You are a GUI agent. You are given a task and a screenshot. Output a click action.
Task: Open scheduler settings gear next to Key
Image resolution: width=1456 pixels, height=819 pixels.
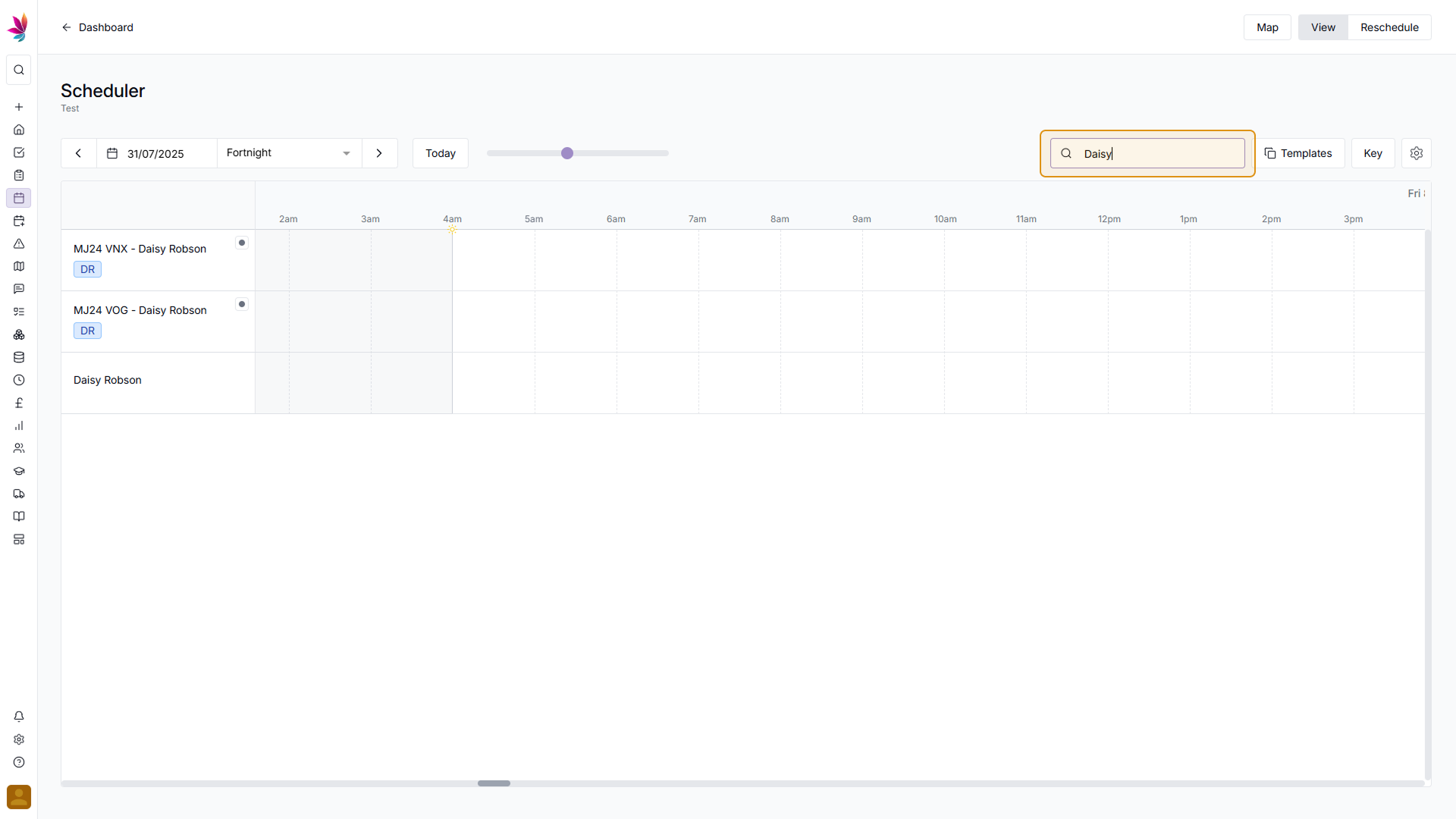click(x=1416, y=153)
